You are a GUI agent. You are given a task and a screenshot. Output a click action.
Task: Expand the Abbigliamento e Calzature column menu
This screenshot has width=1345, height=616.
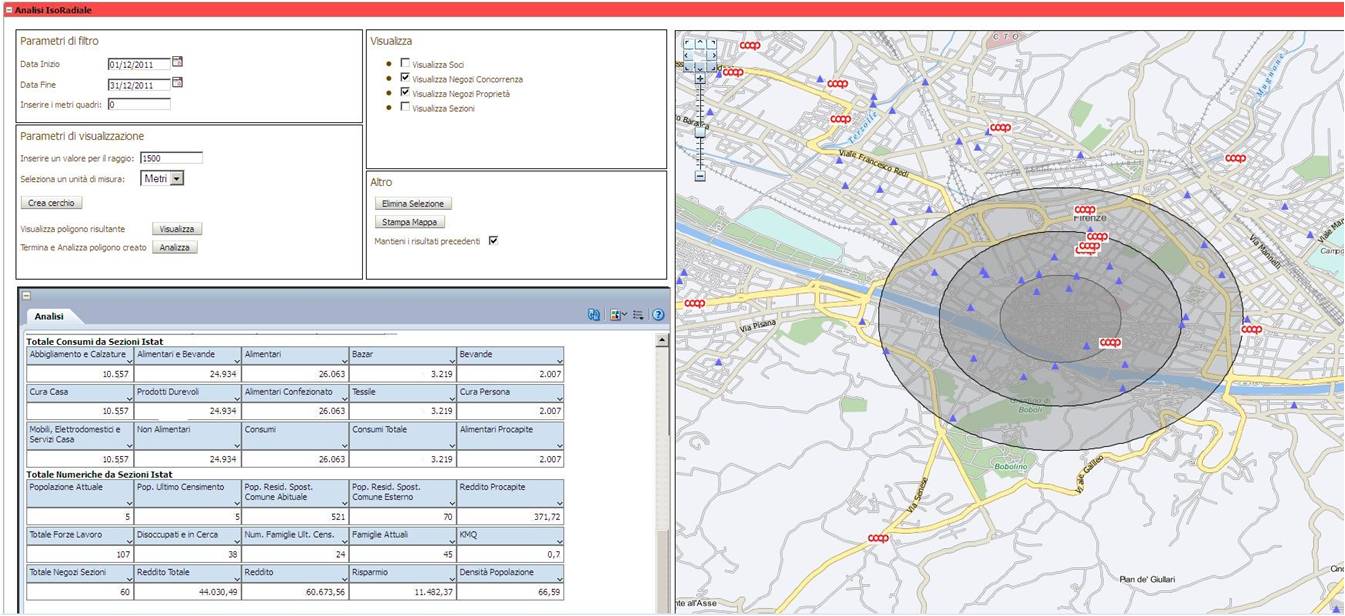click(128, 361)
